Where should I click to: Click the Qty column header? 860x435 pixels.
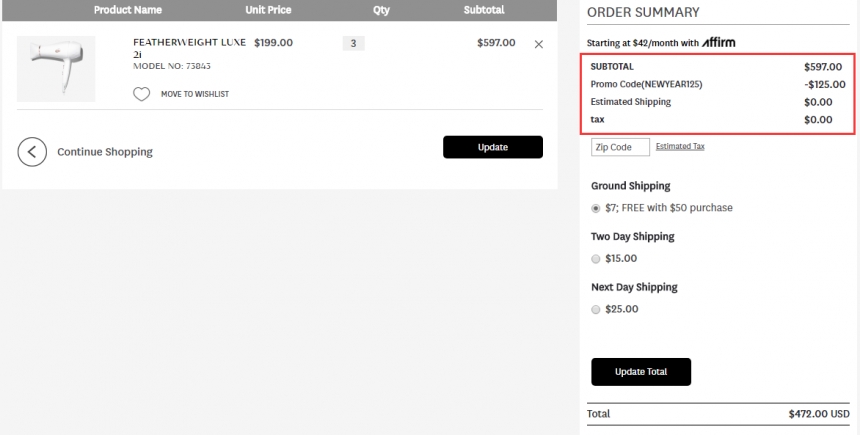381,10
